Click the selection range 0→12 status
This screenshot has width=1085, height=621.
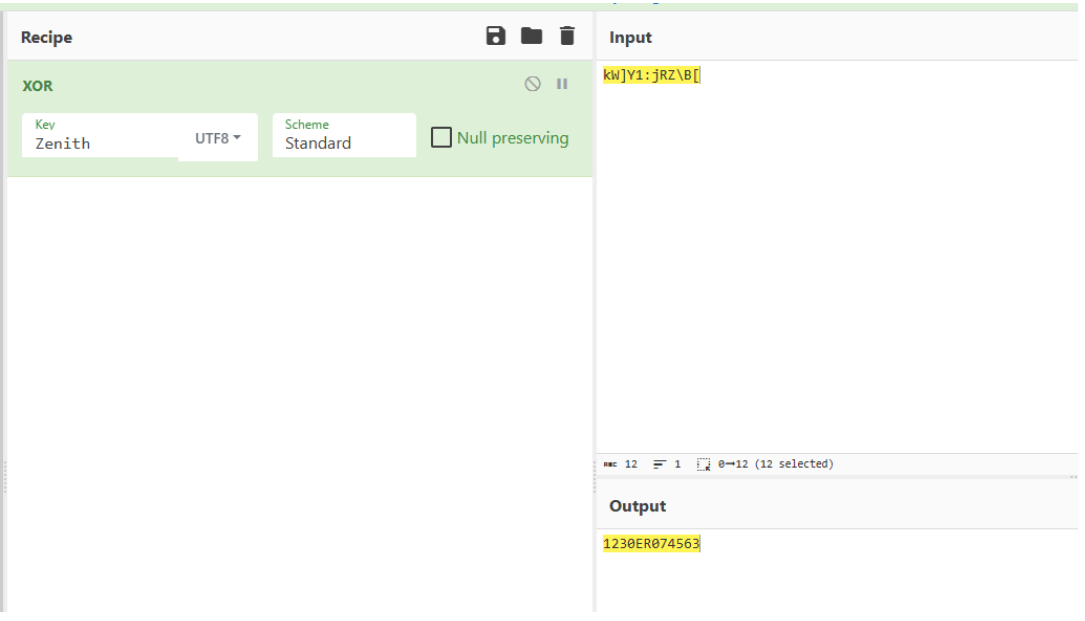point(765,464)
